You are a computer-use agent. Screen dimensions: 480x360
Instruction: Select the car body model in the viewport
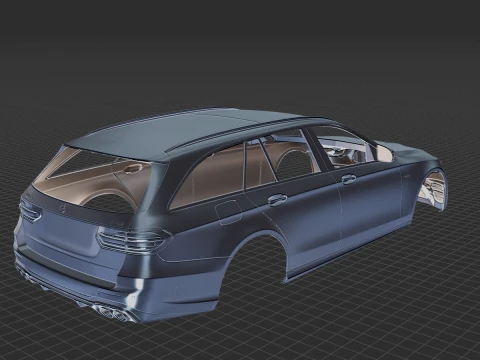(230, 215)
